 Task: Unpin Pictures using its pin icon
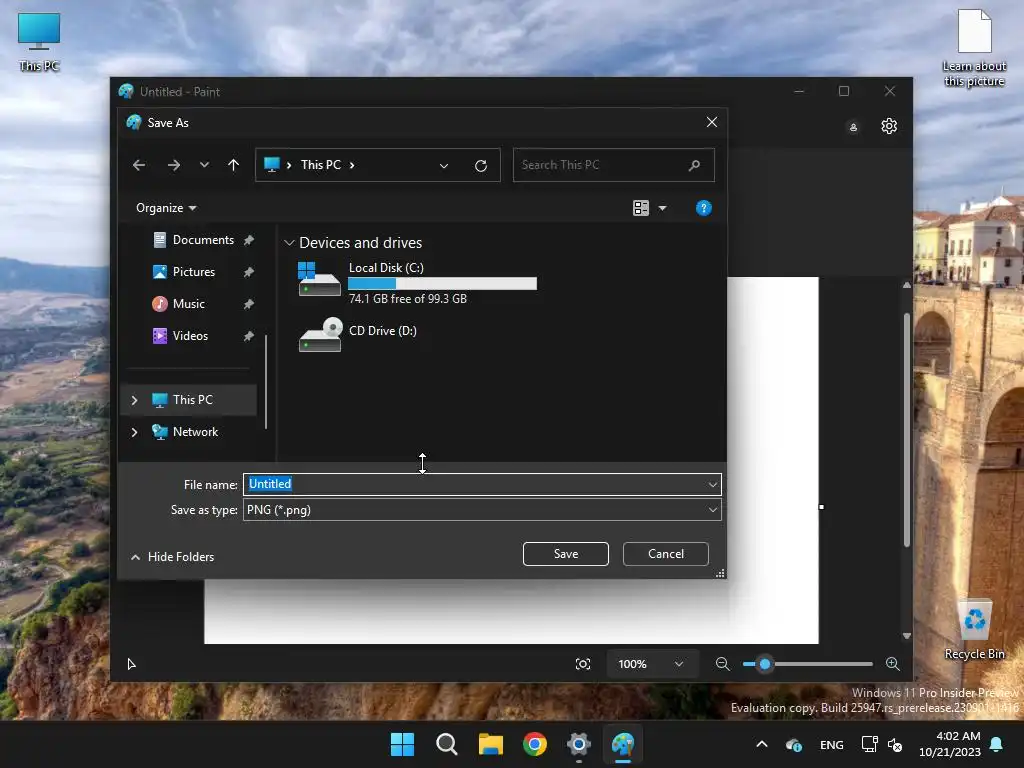click(x=249, y=272)
